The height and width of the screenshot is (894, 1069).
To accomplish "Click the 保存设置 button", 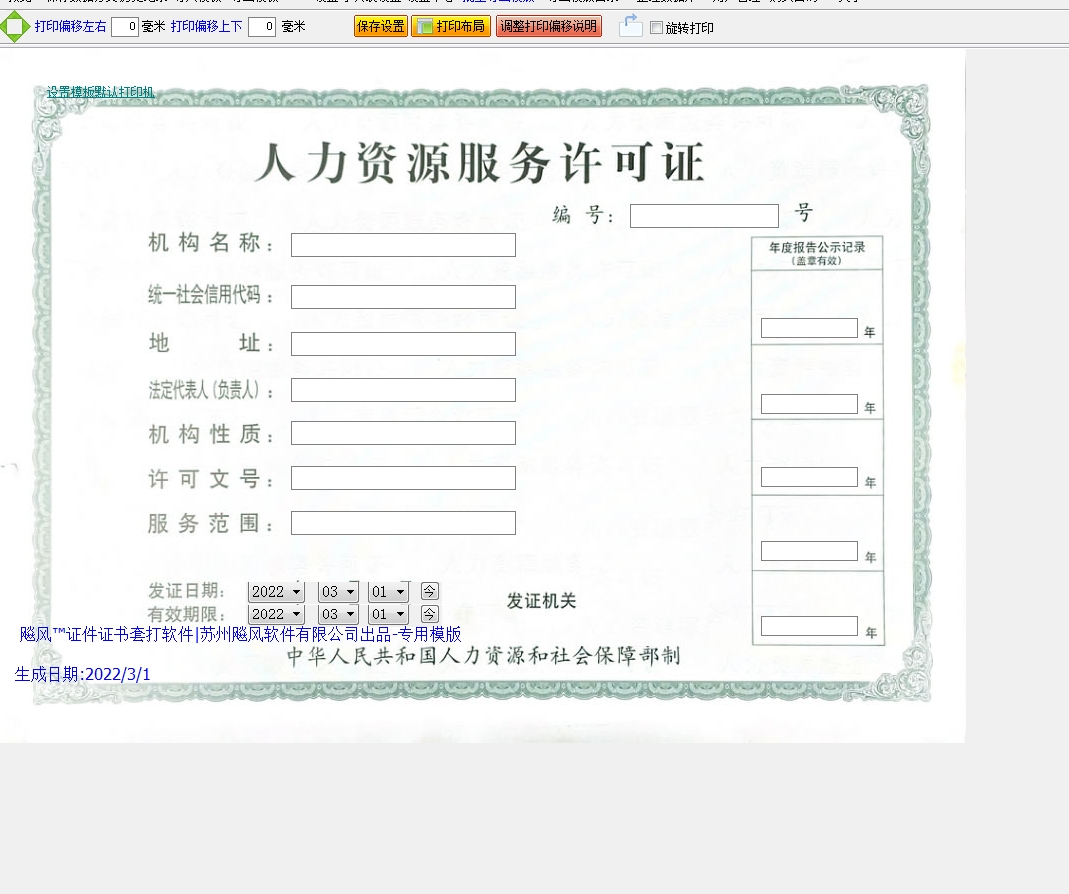I will [380, 27].
